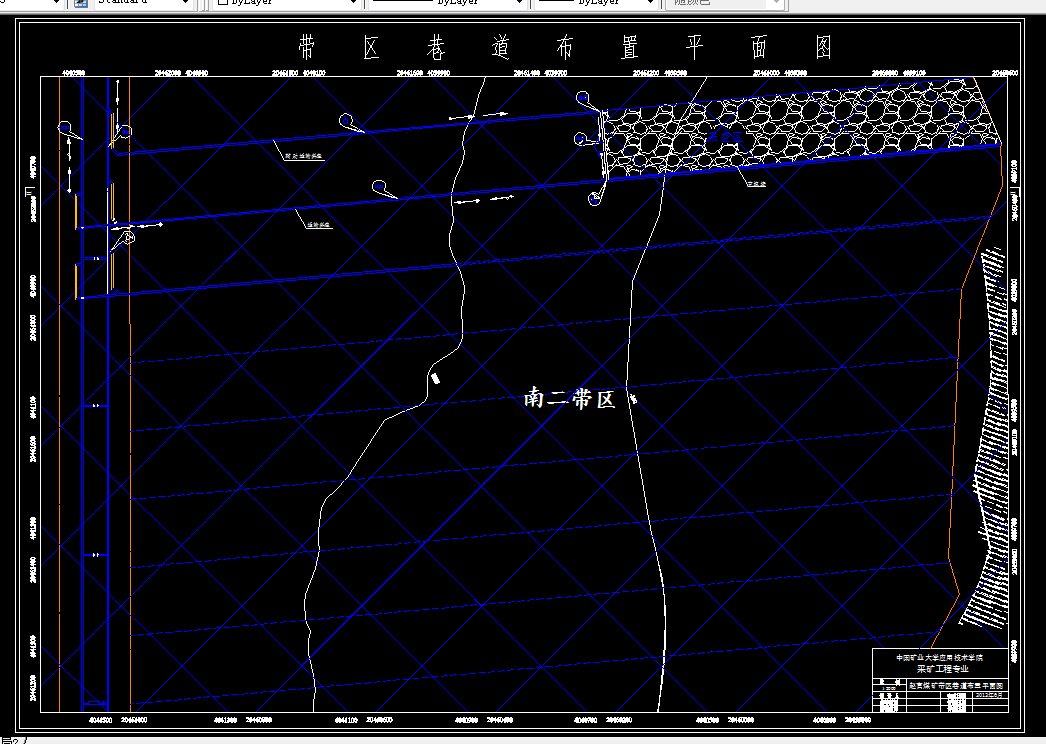The height and width of the screenshot is (744, 1046).
Task: Select the 道 character in drawing title
Action: (500, 48)
